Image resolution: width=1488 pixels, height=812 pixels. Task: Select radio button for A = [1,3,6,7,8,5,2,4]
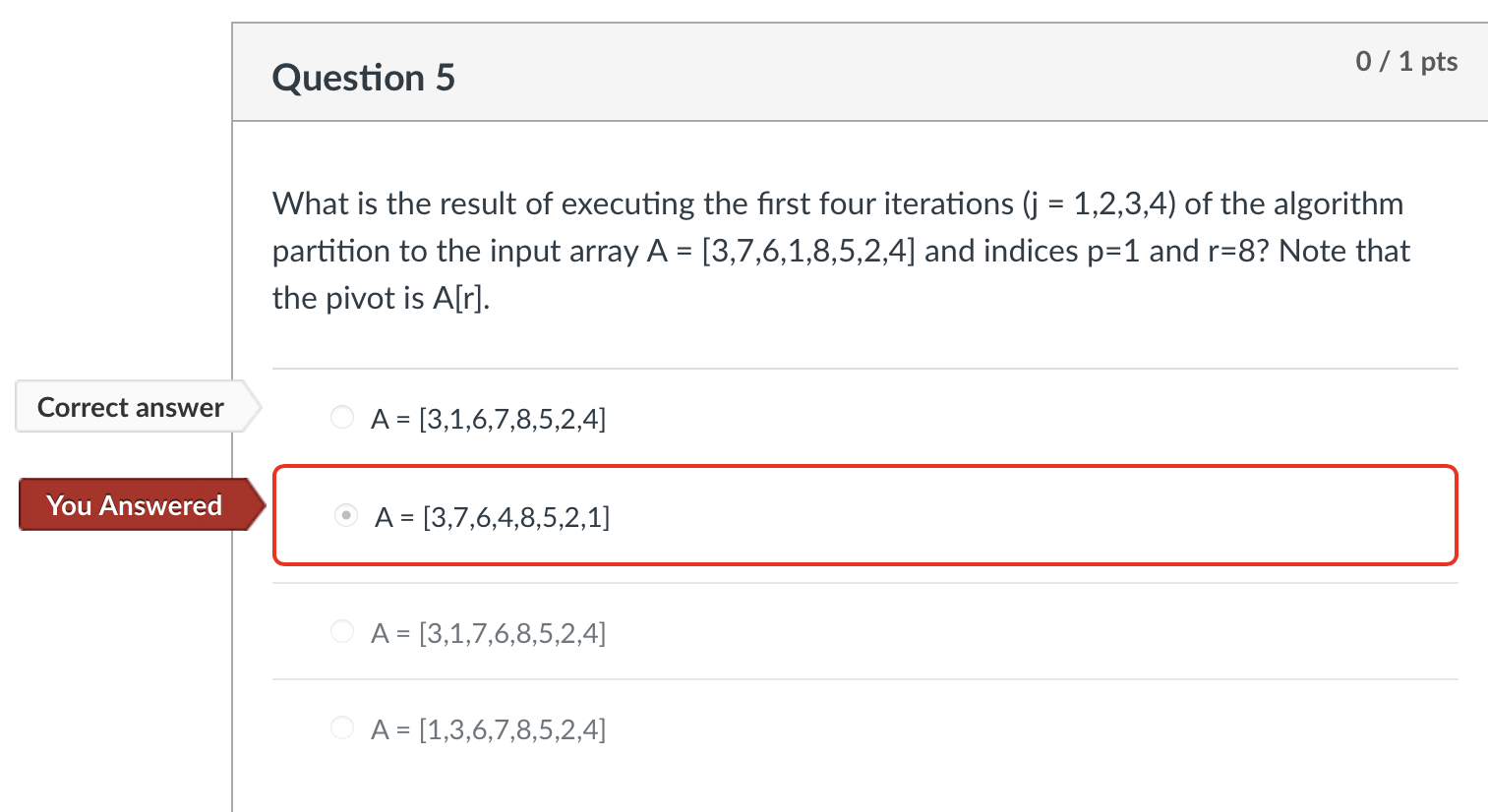(342, 727)
